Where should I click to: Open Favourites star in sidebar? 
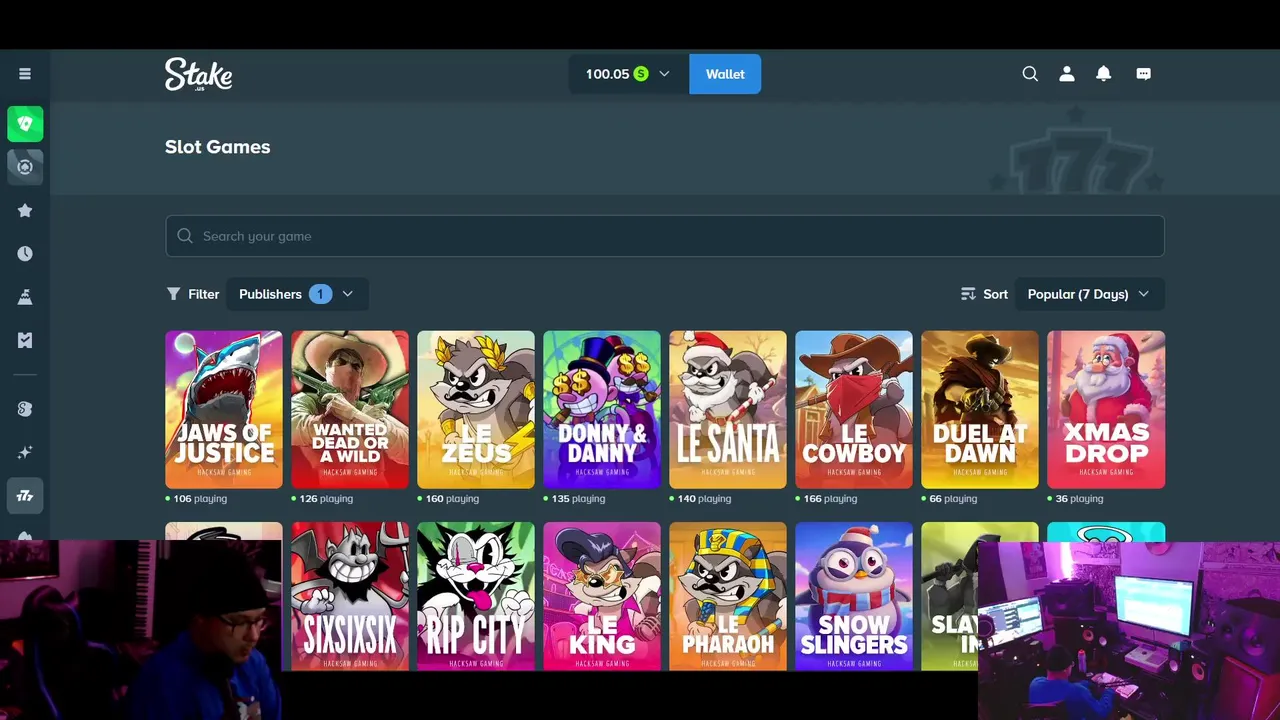pos(25,210)
